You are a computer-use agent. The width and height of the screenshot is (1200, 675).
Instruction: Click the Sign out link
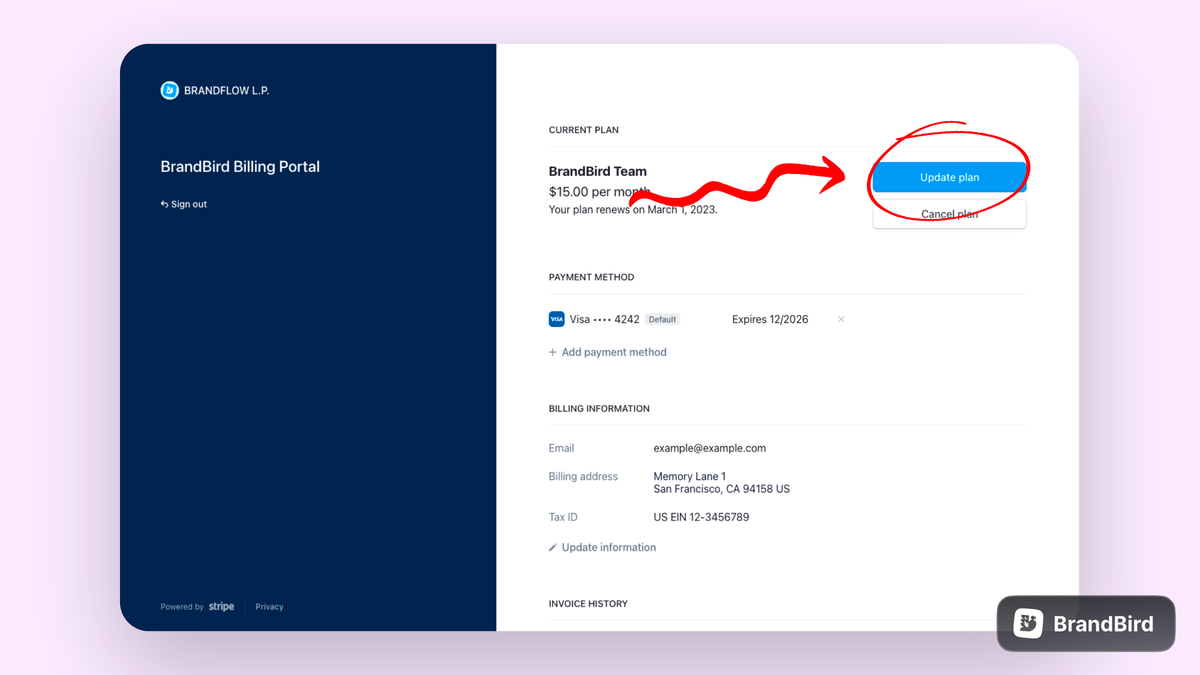184,204
